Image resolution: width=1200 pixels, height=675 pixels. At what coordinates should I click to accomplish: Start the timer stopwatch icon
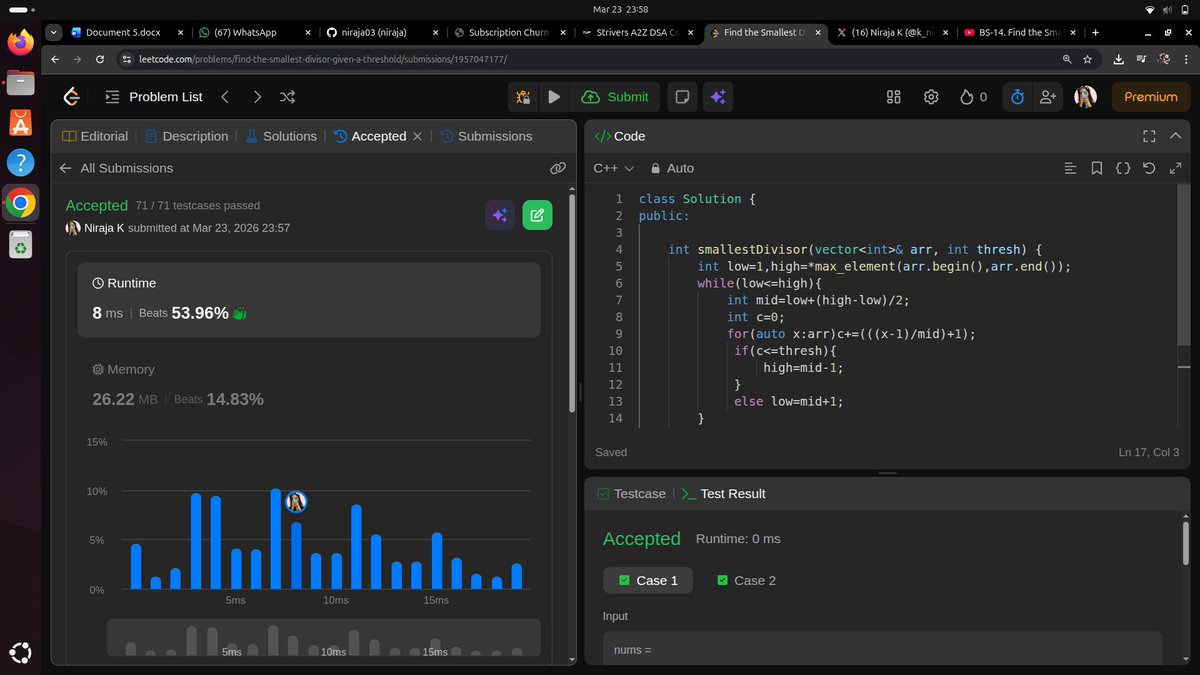click(x=1018, y=97)
